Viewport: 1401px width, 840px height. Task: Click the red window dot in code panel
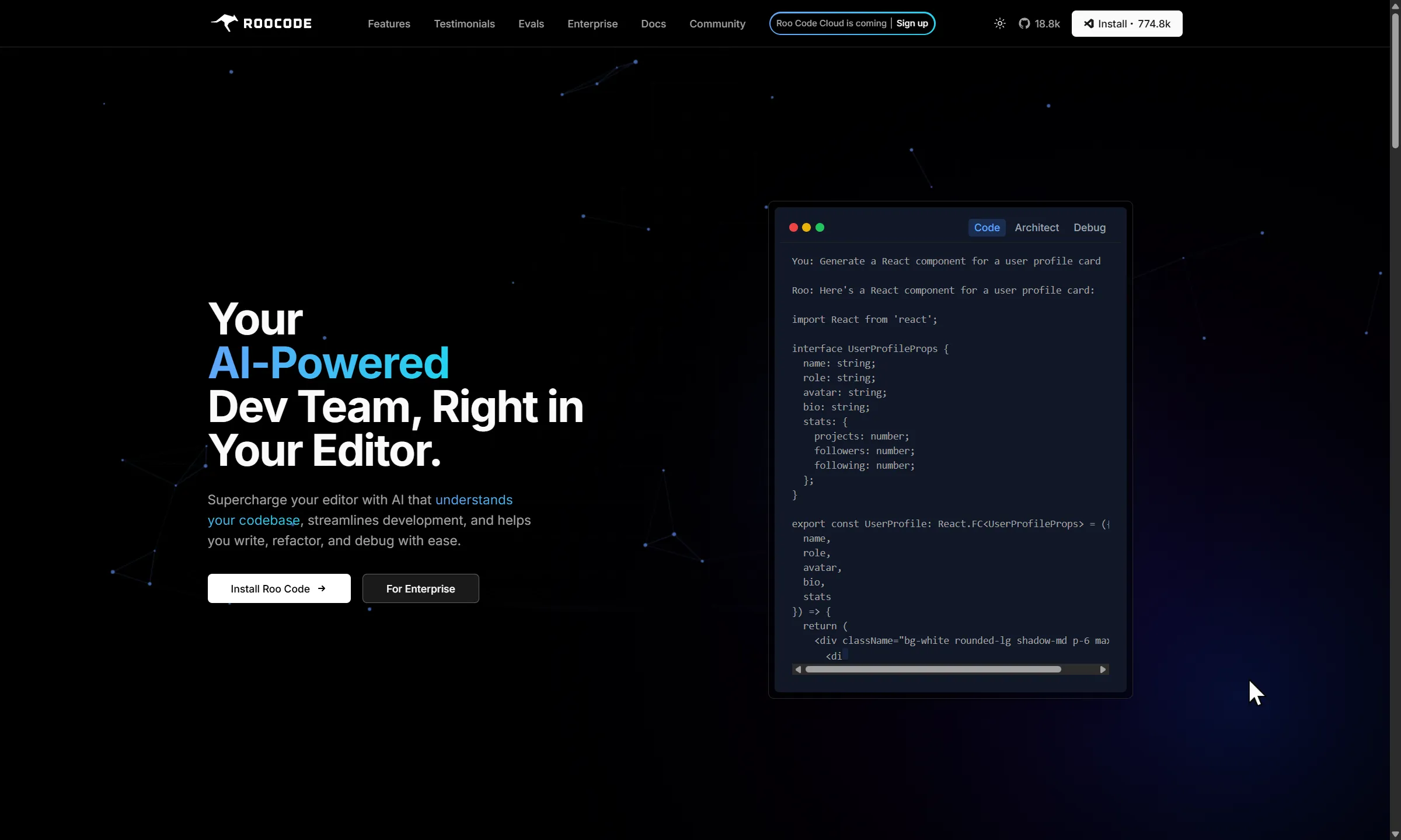coord(793,228)
